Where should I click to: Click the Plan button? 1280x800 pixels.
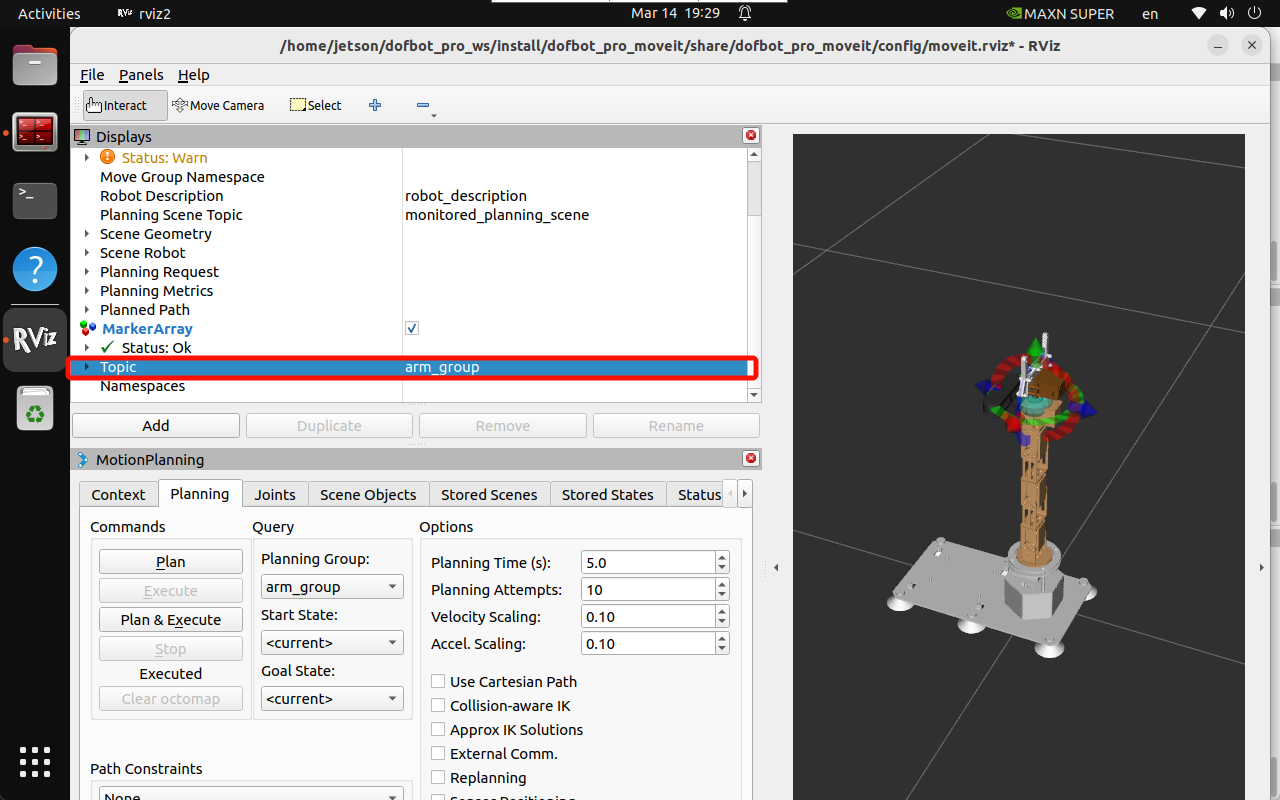click(171, 562)
